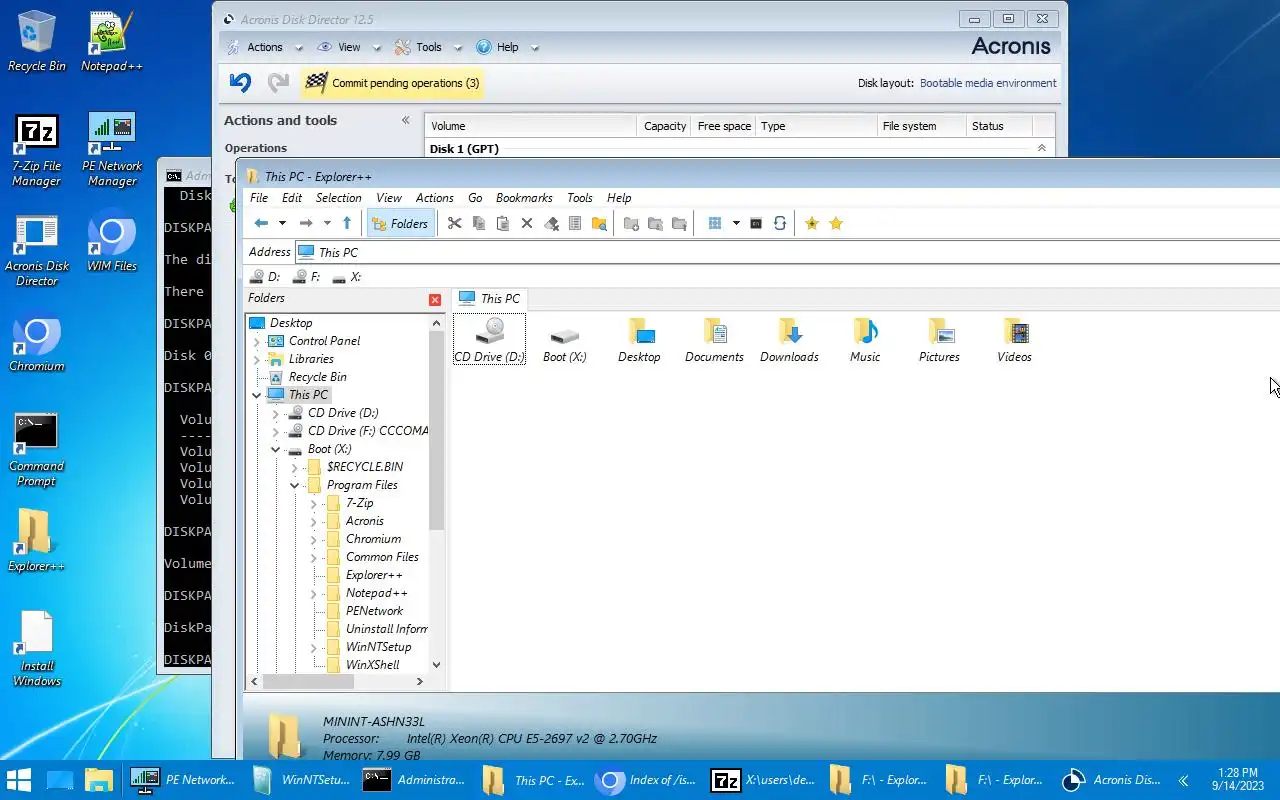Click the Search folder icon

(x=599, y=223)
